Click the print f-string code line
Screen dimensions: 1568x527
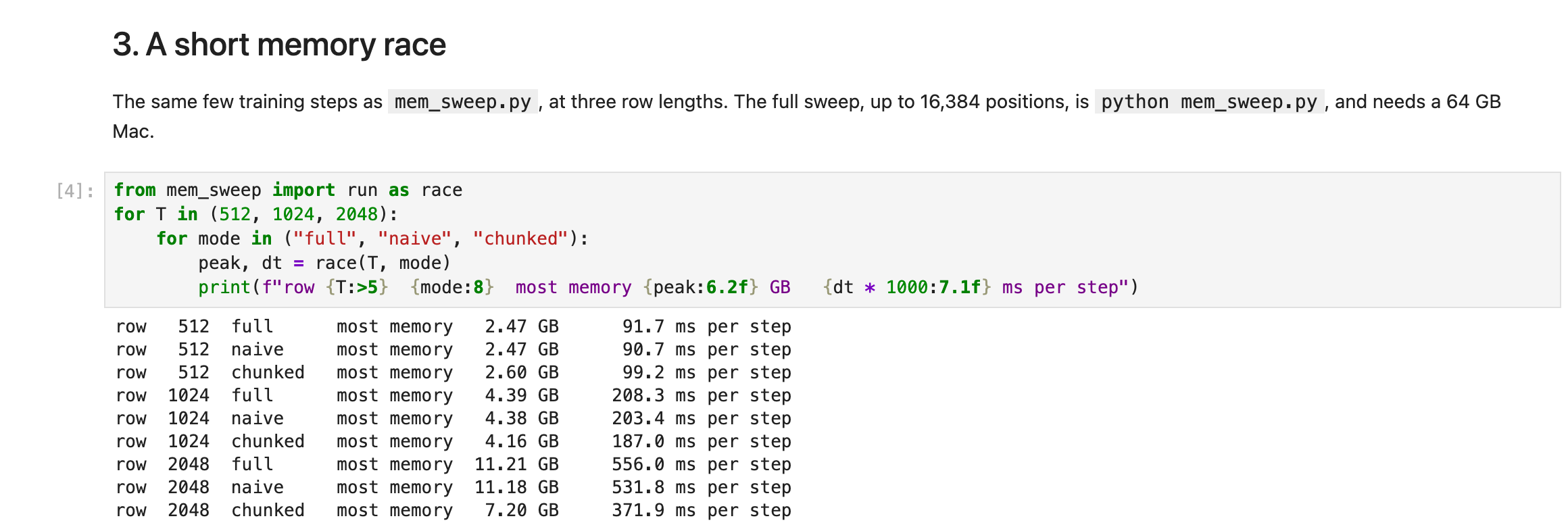668,288
